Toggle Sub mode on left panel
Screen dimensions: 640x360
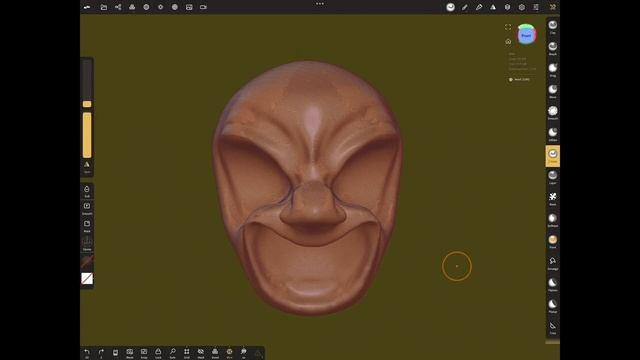tap(87, 191)
